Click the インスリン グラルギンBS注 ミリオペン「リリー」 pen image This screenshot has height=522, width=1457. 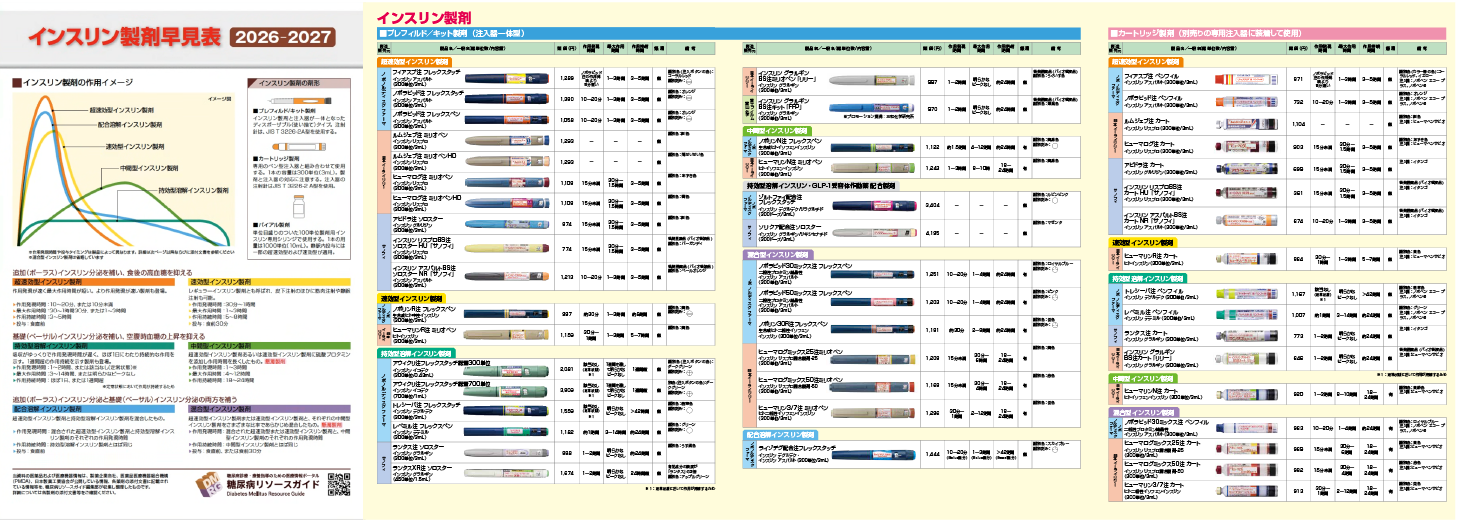[871, 81]
